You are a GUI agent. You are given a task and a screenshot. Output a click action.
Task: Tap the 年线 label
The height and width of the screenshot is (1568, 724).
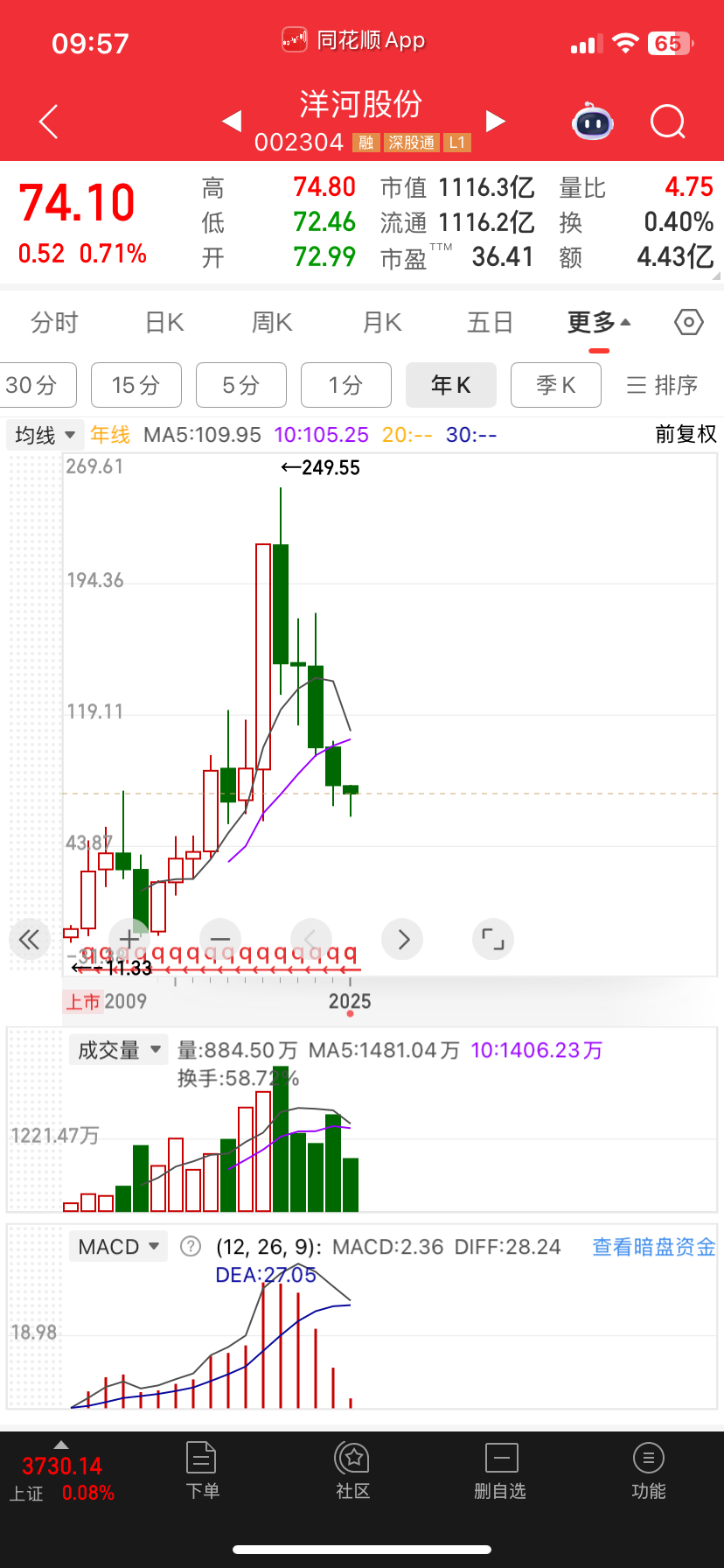pos(110,435)
